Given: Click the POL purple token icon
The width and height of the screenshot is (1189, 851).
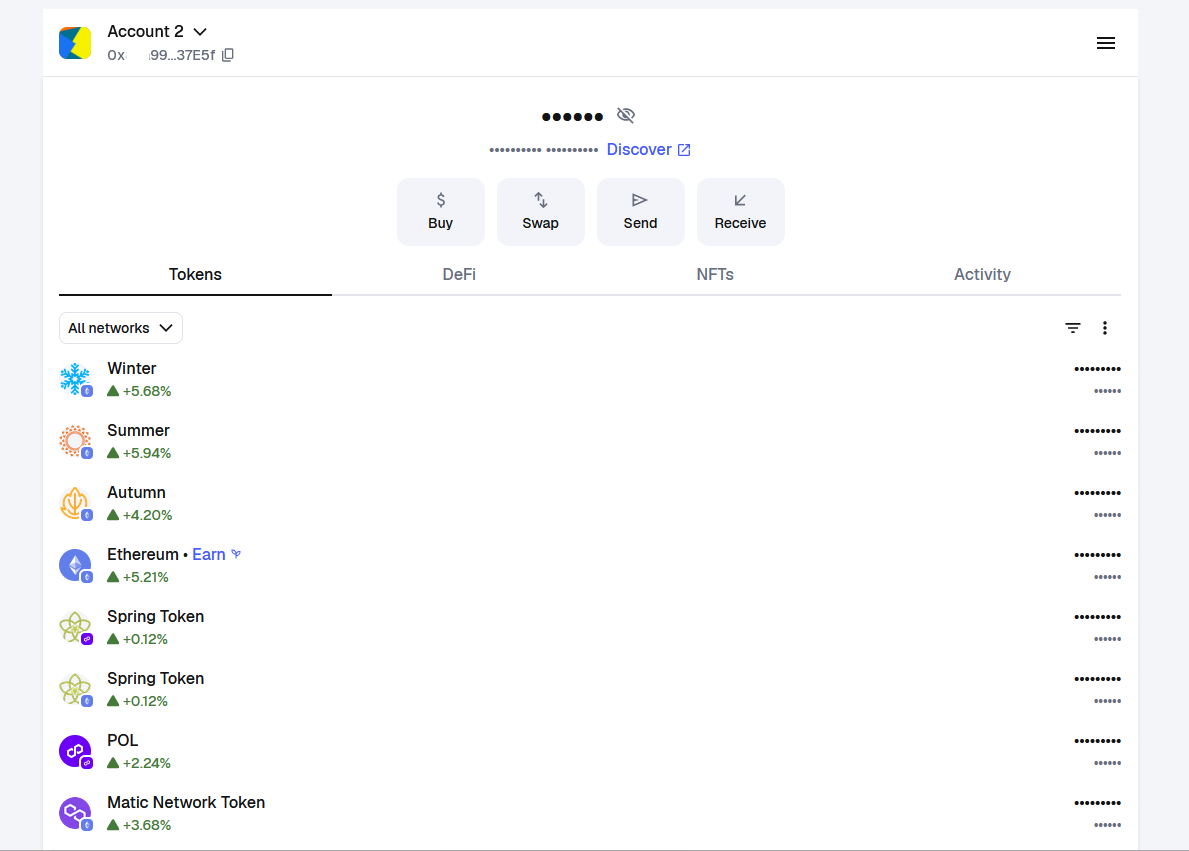Looking at the screenshot, I should (75, 751).
